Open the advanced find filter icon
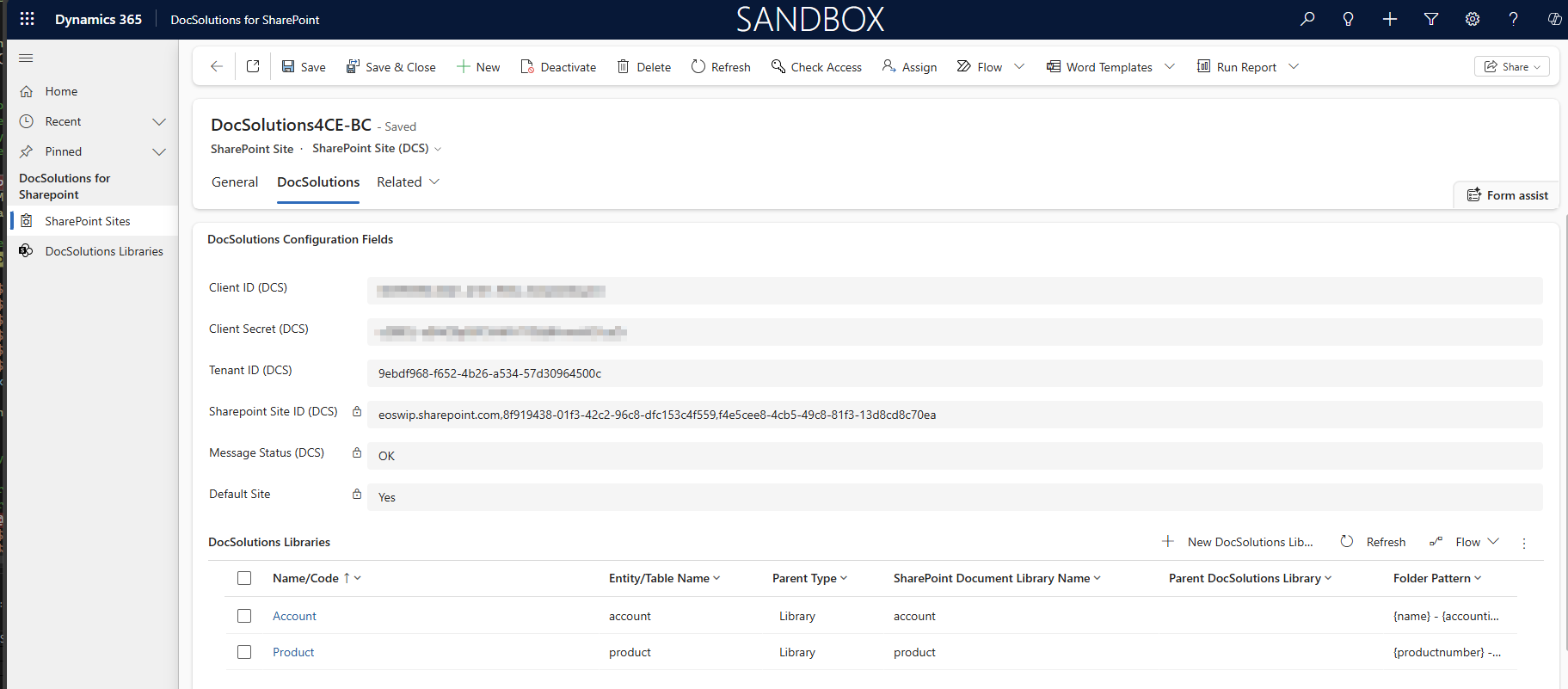The width and height of the screenshot is (1568, 689). 1431,19
